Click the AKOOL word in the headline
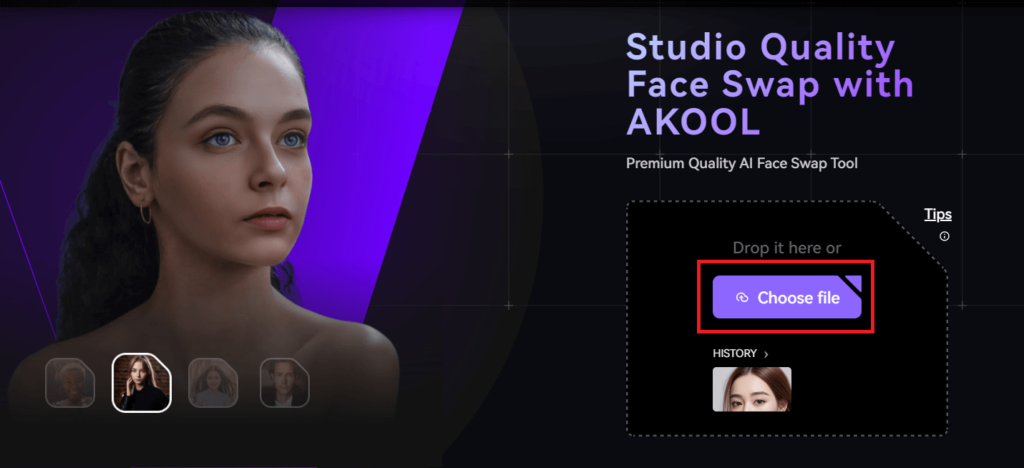 (693, 120)
